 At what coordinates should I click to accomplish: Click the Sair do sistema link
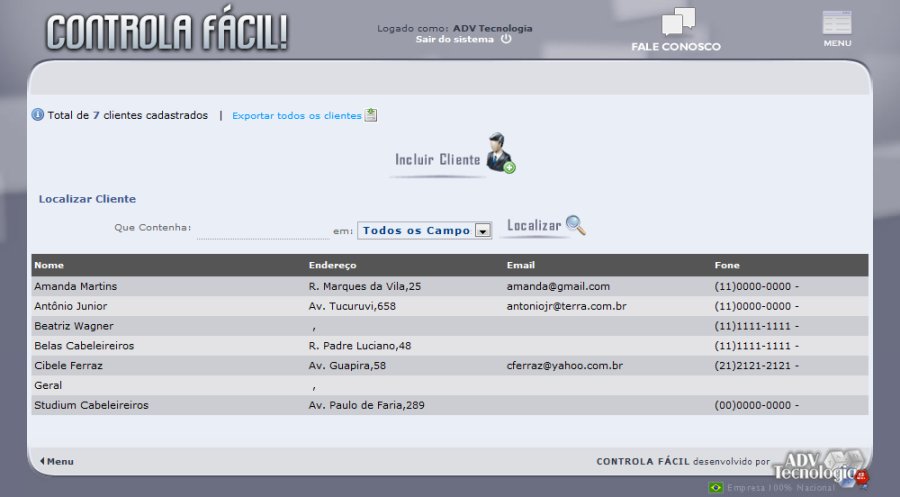click(454, 40)
